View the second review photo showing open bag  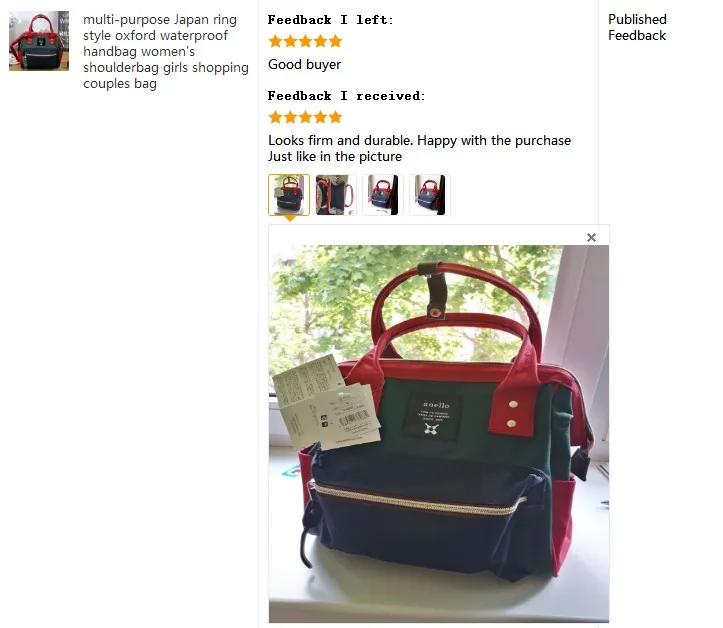point(336,195)
